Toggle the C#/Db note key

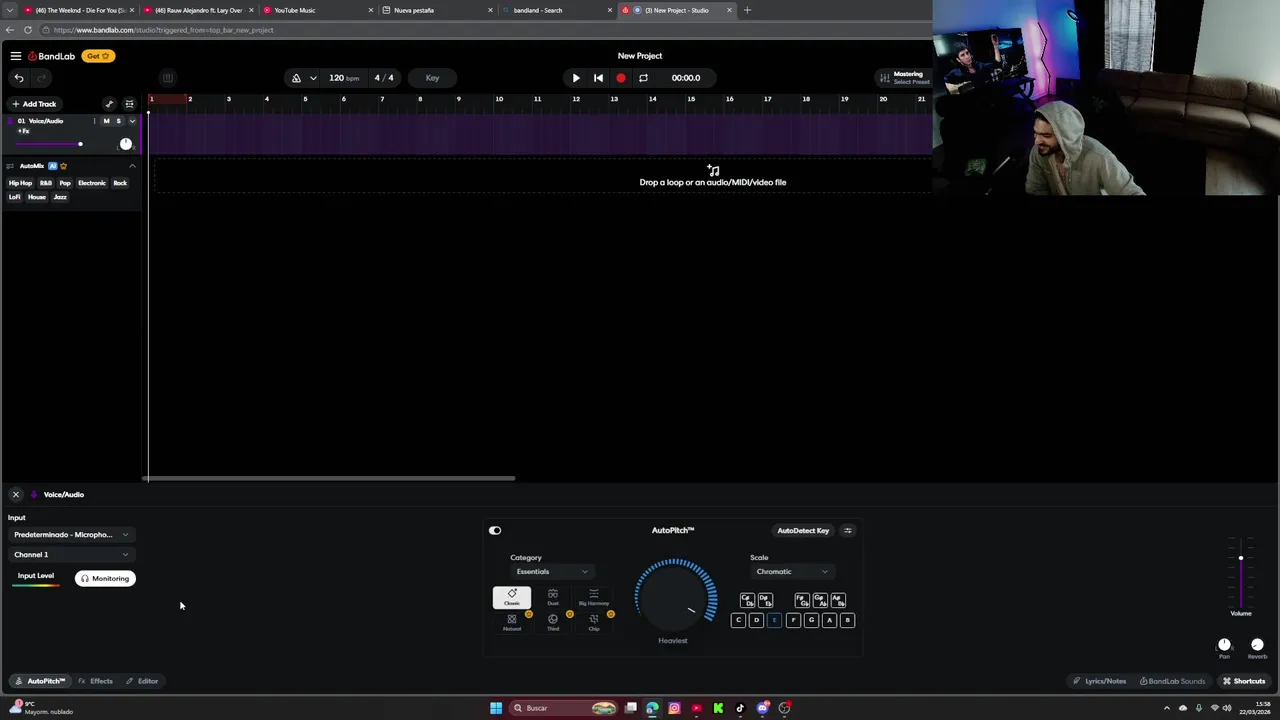tap(747, 600)
